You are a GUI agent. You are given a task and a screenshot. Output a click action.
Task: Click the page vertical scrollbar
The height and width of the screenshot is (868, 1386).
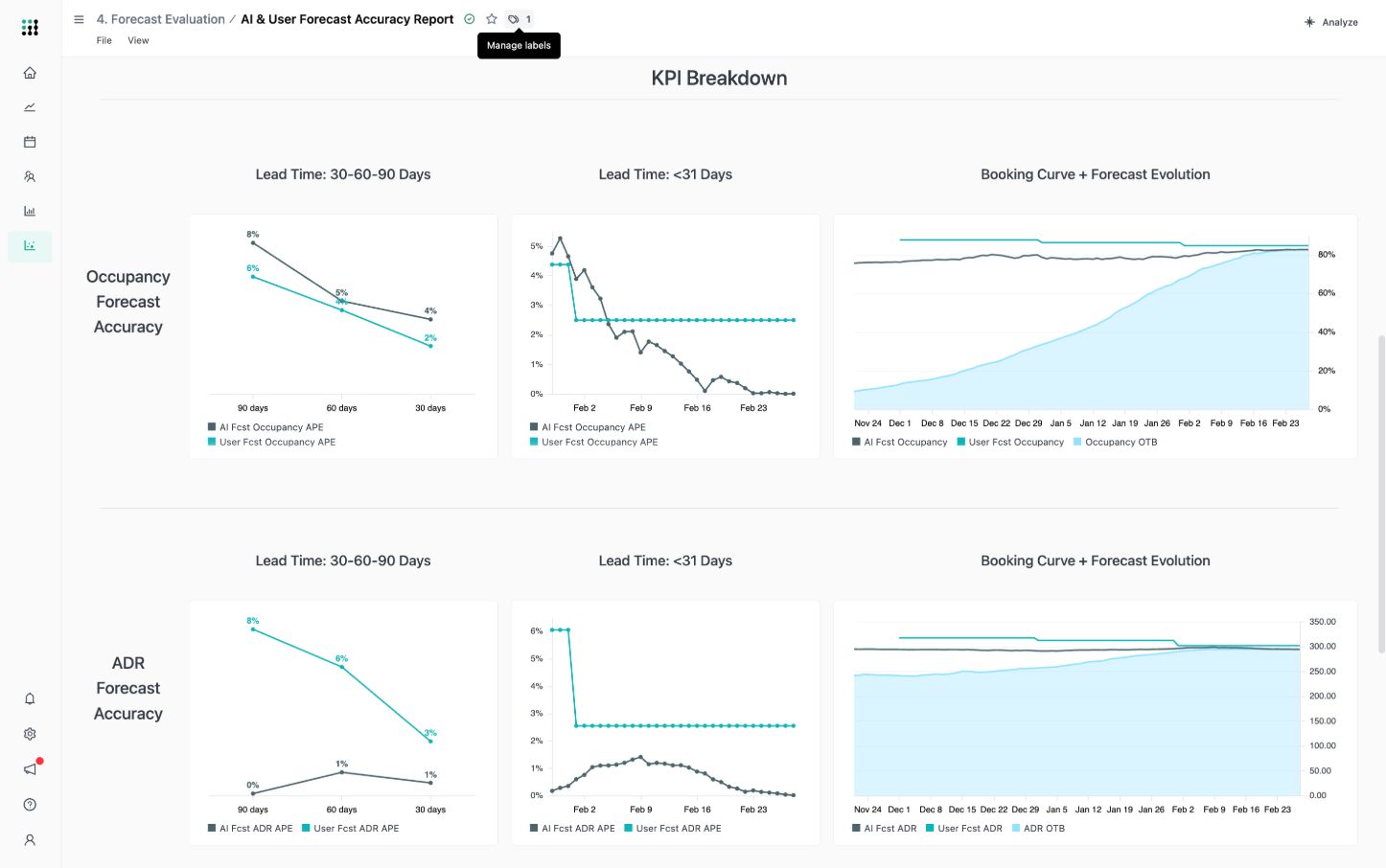tap(1380, 493)
